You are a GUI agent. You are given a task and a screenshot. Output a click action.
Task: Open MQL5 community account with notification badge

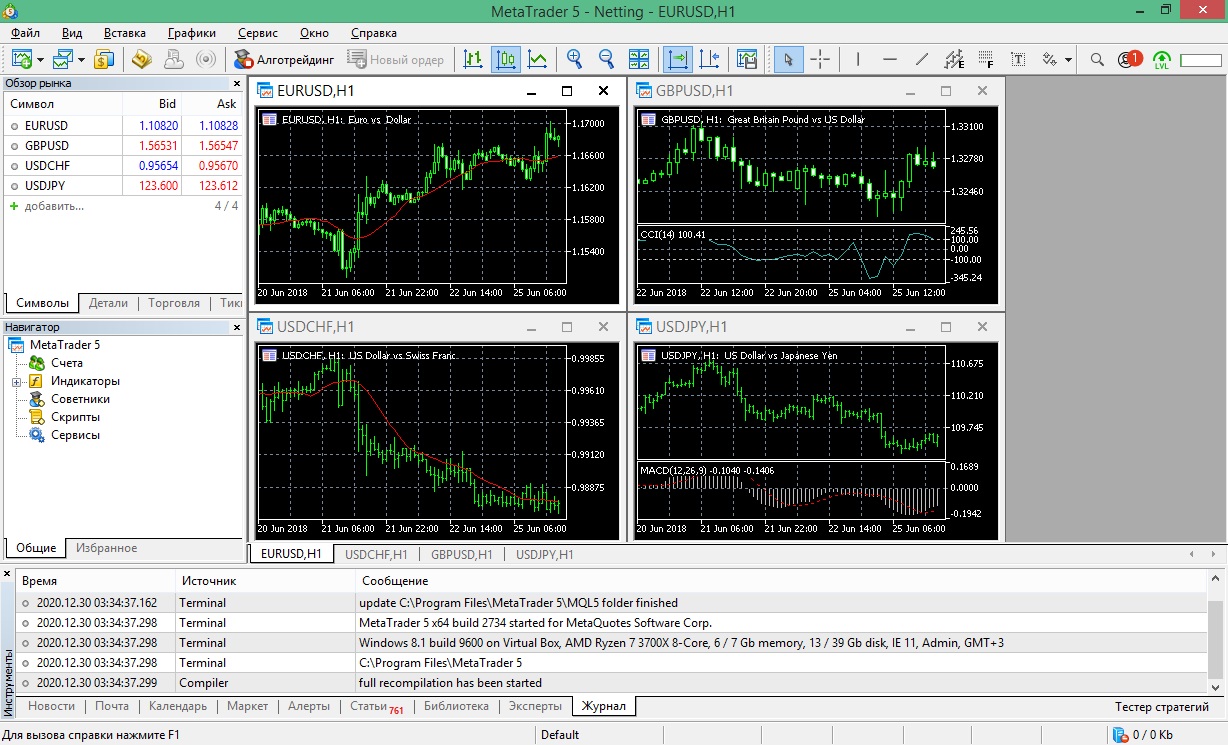[1129, 59]
